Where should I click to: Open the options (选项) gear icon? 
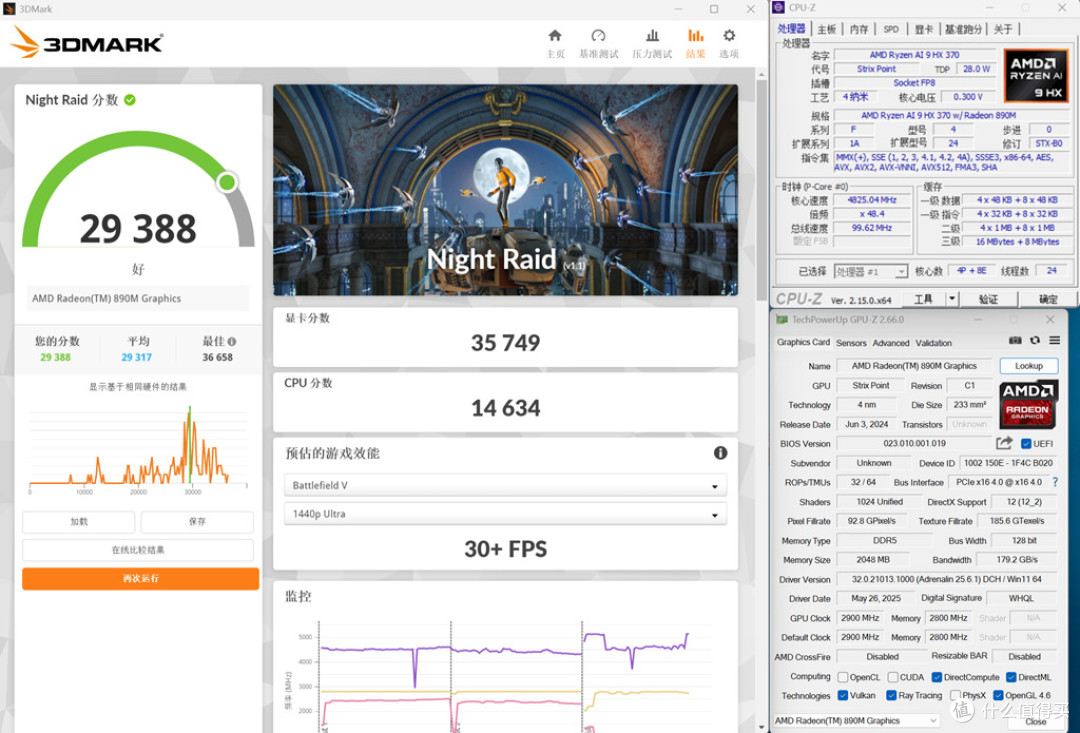click(x=729, y=36)
